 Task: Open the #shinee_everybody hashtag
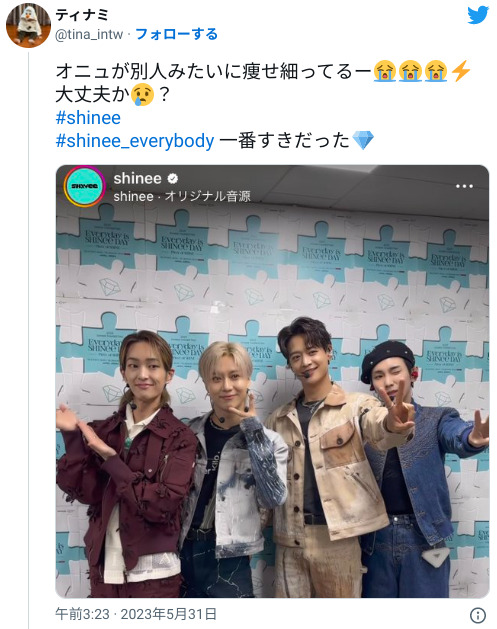click(x=135, y=141)
